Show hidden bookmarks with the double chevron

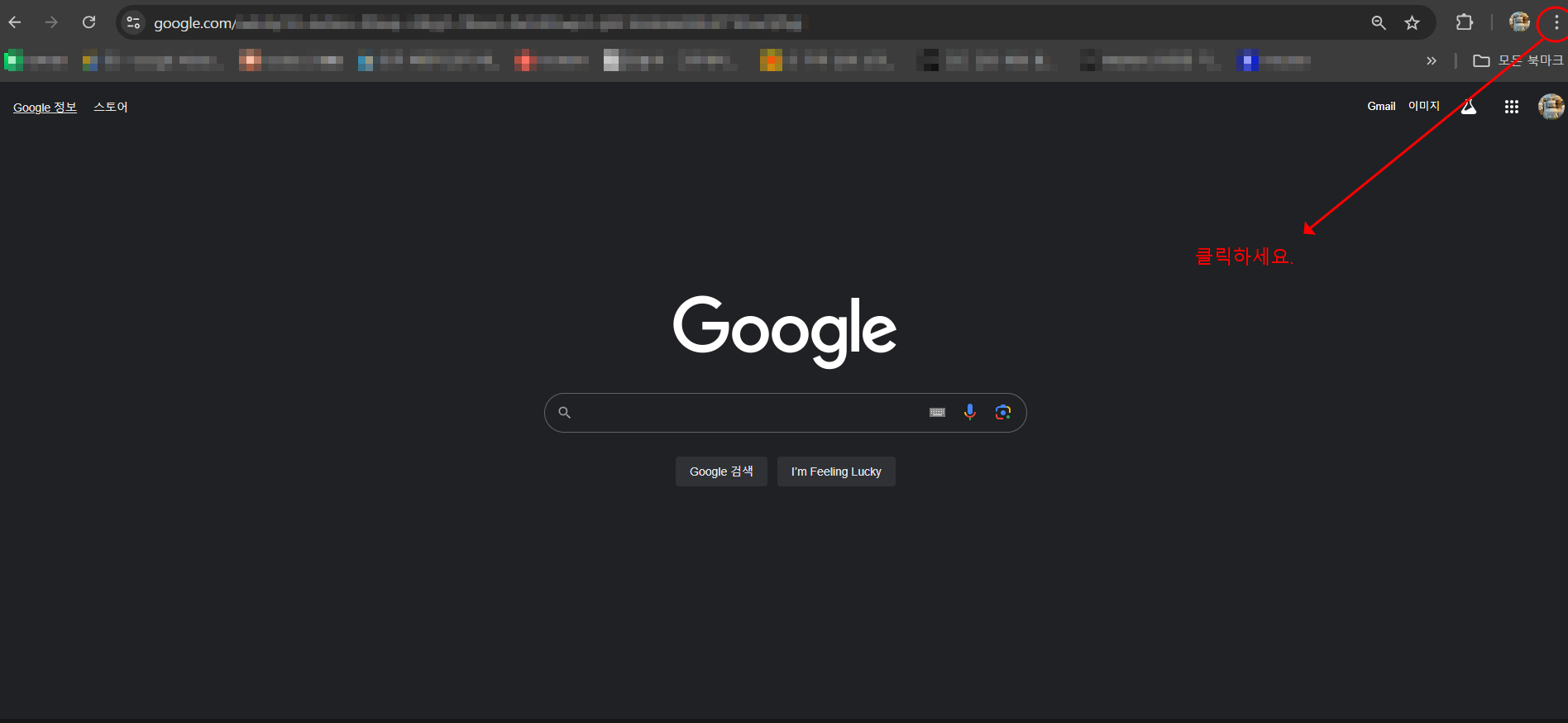1432,60
